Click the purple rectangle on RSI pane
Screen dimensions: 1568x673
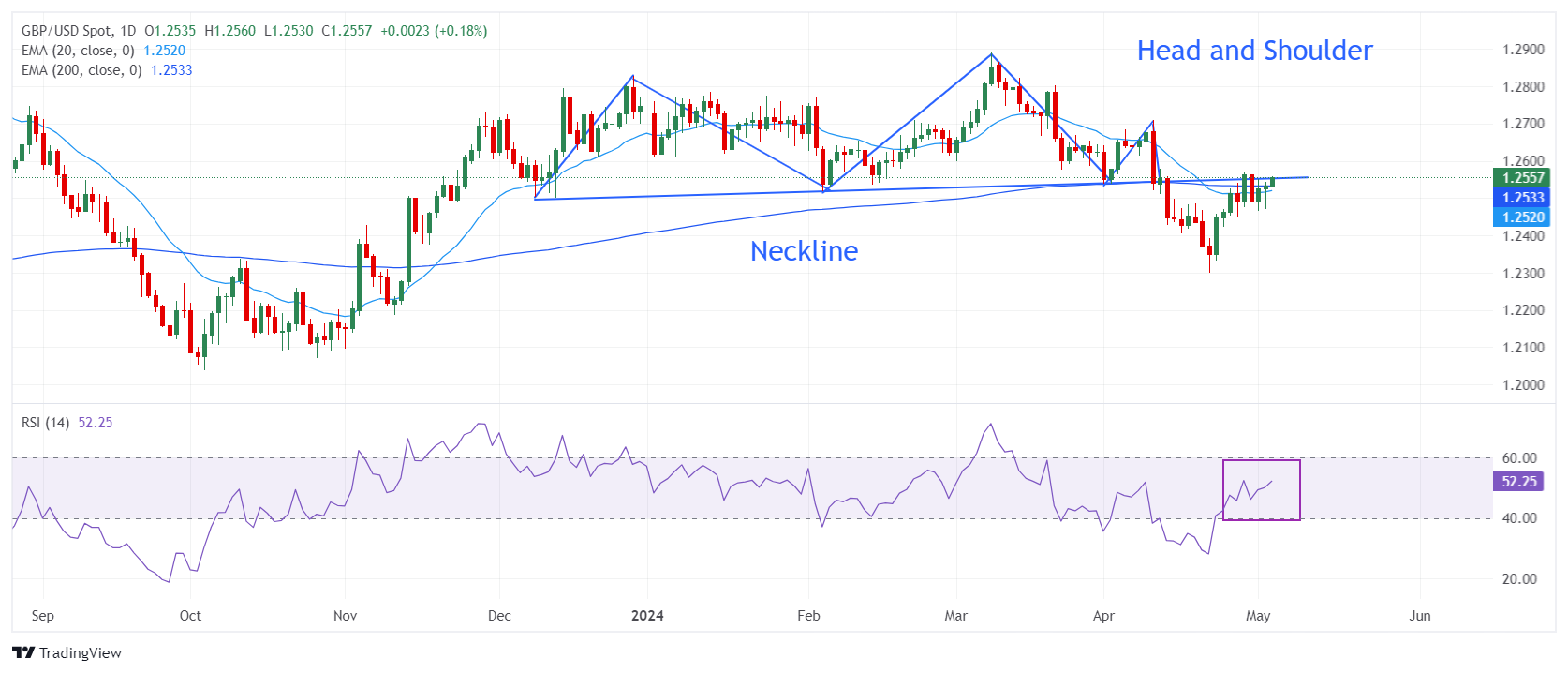(x=1261, y=461)
